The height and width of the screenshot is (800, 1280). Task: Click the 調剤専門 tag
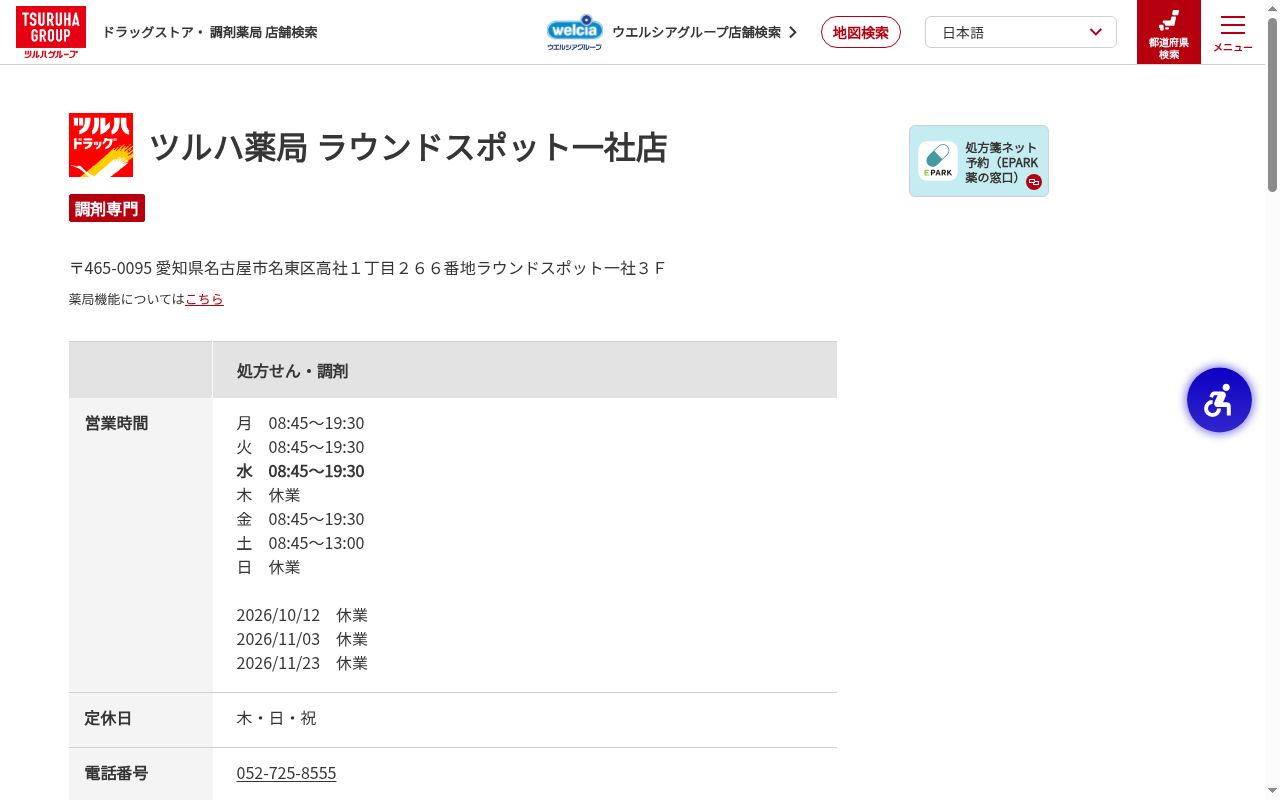[x=107, y=208]
